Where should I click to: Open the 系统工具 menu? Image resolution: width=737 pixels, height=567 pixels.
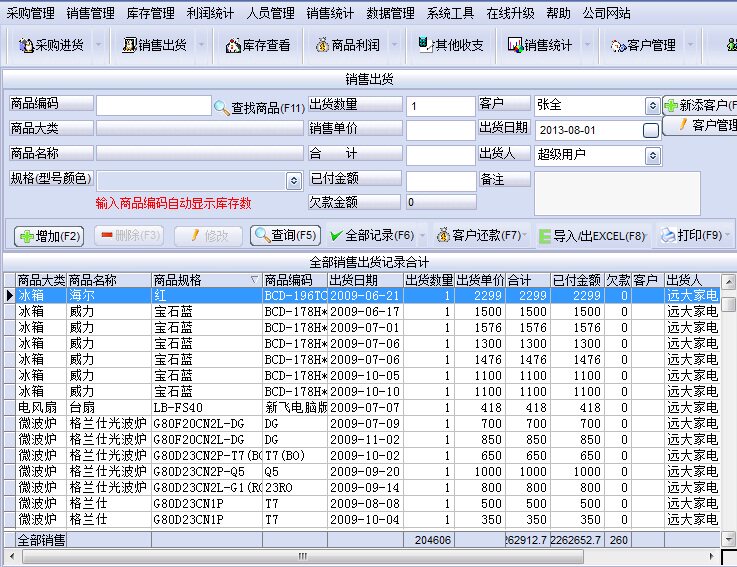point(450,13)
